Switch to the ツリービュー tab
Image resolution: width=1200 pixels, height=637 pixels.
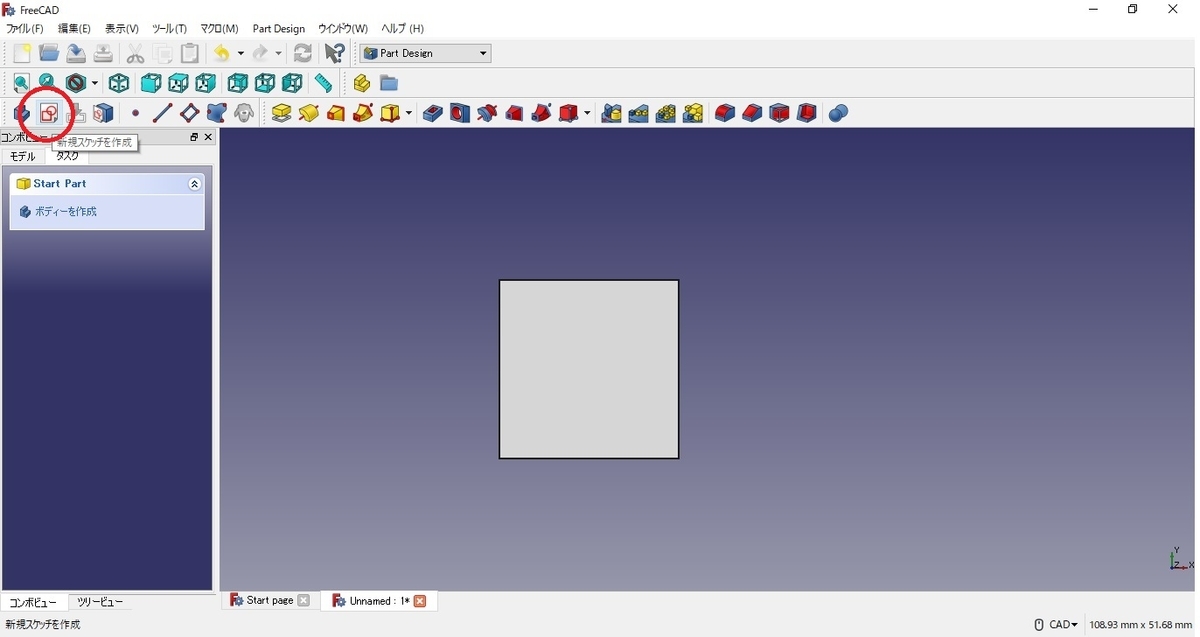(x=100, y=602)
